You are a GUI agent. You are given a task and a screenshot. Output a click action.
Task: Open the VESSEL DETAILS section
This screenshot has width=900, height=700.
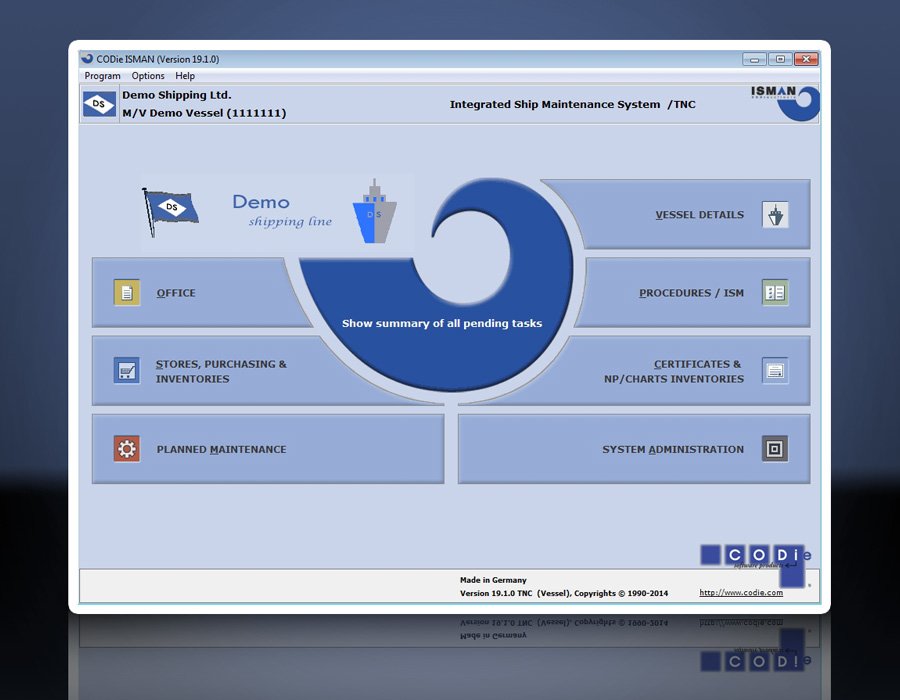(689, 215)
